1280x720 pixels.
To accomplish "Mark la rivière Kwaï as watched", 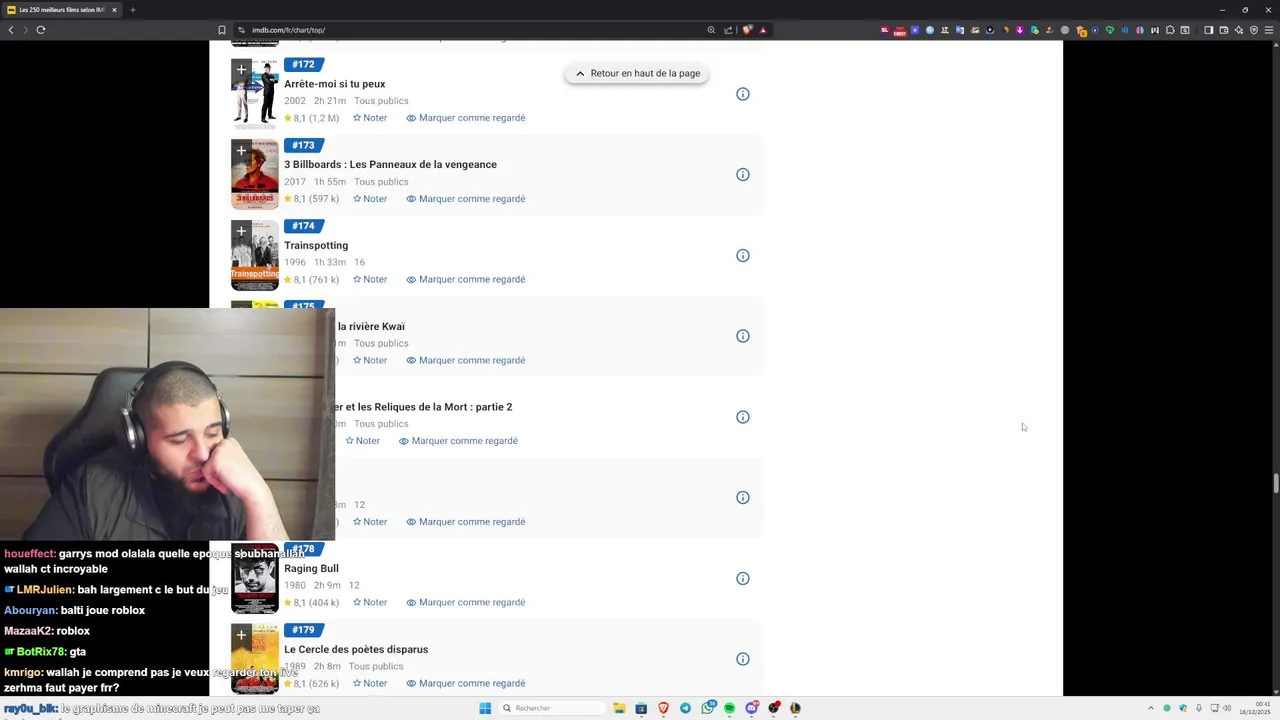I will (x=465, y=360).
